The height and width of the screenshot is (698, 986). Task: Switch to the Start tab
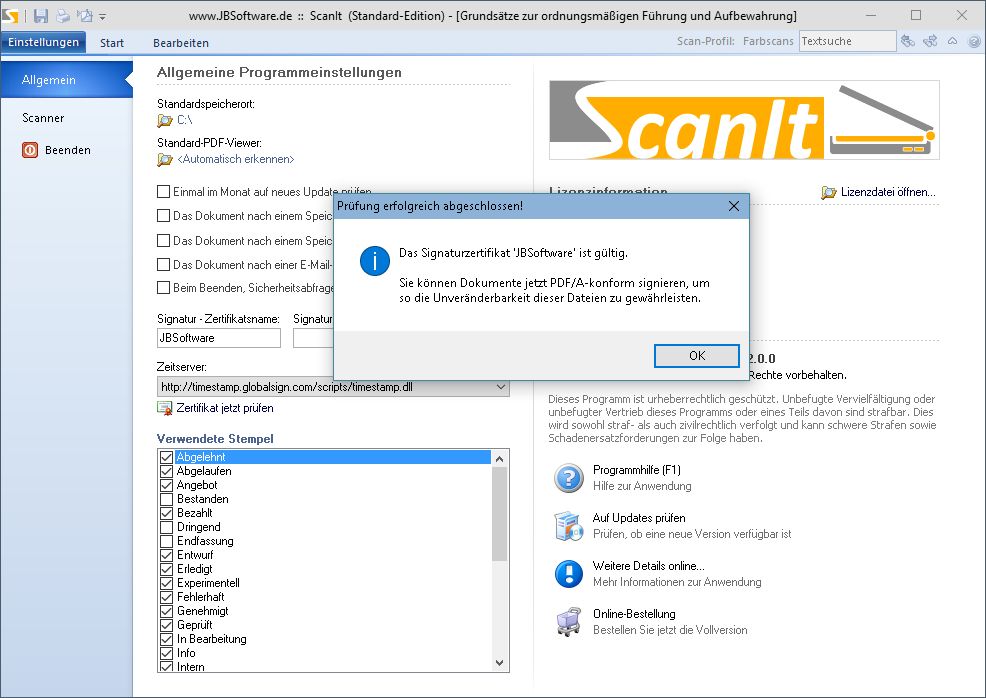112,43
